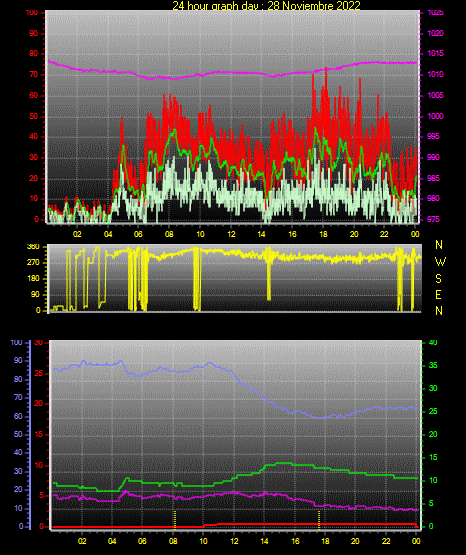Click the magenta pressure line near hour 20
466x555 pixels.
pyautogui.click(x=354, y=65)
